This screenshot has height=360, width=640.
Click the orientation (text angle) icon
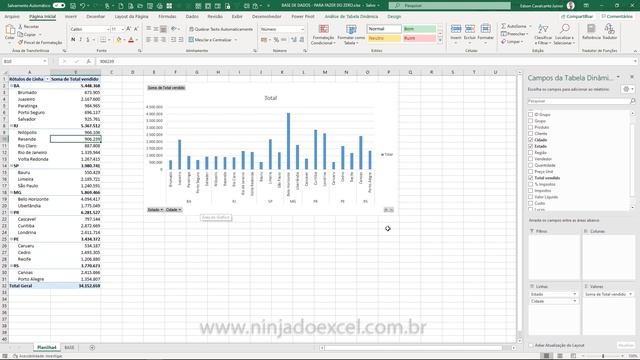click(x=174, y=29)
